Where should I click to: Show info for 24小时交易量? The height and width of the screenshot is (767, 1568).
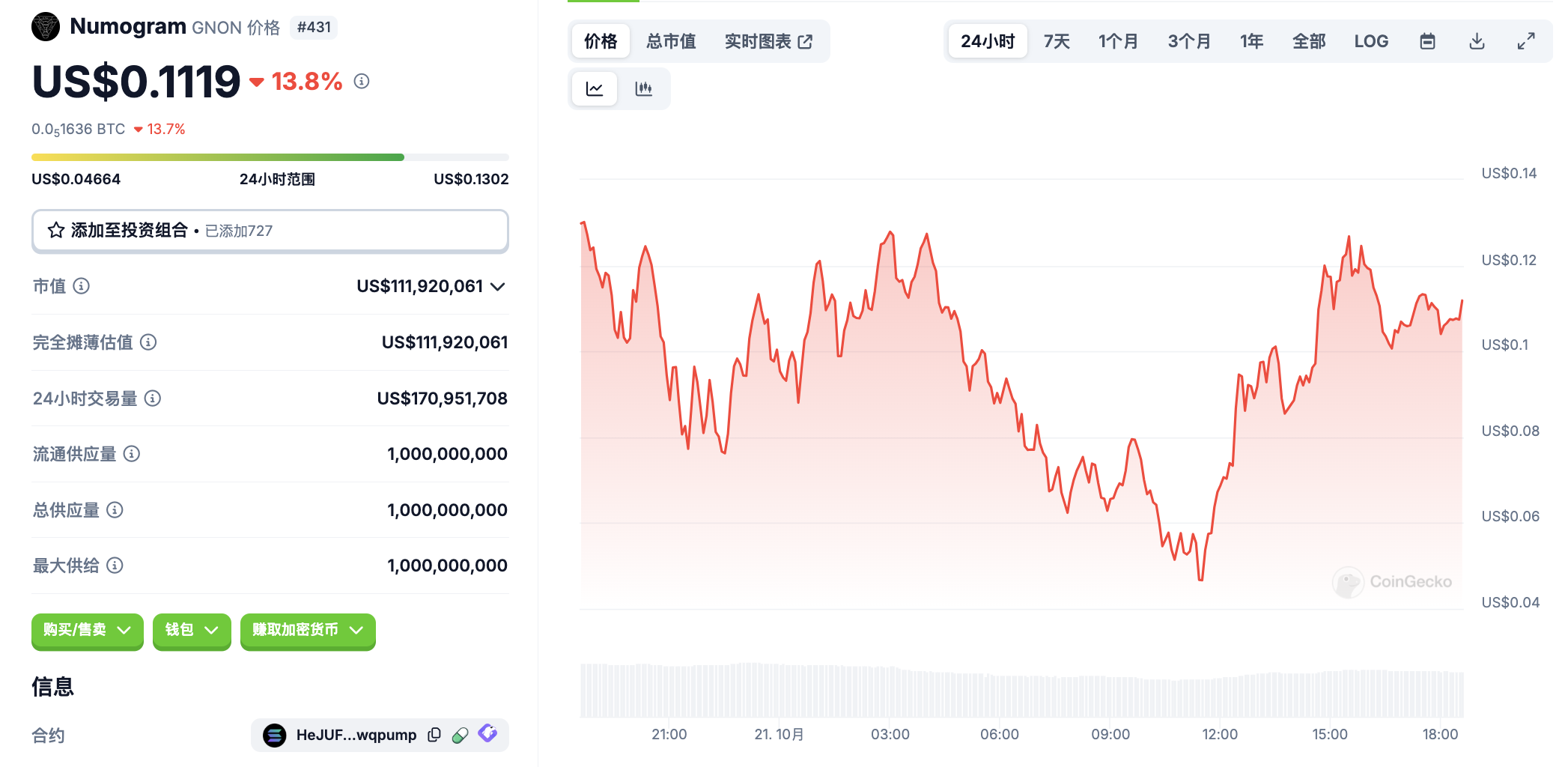click(153, 398)
